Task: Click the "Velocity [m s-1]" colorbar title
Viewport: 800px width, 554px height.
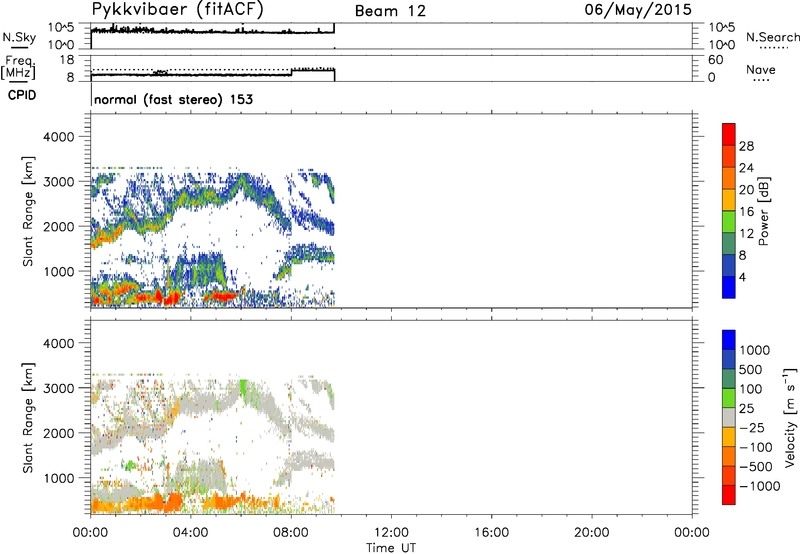Action: [790, 417]
